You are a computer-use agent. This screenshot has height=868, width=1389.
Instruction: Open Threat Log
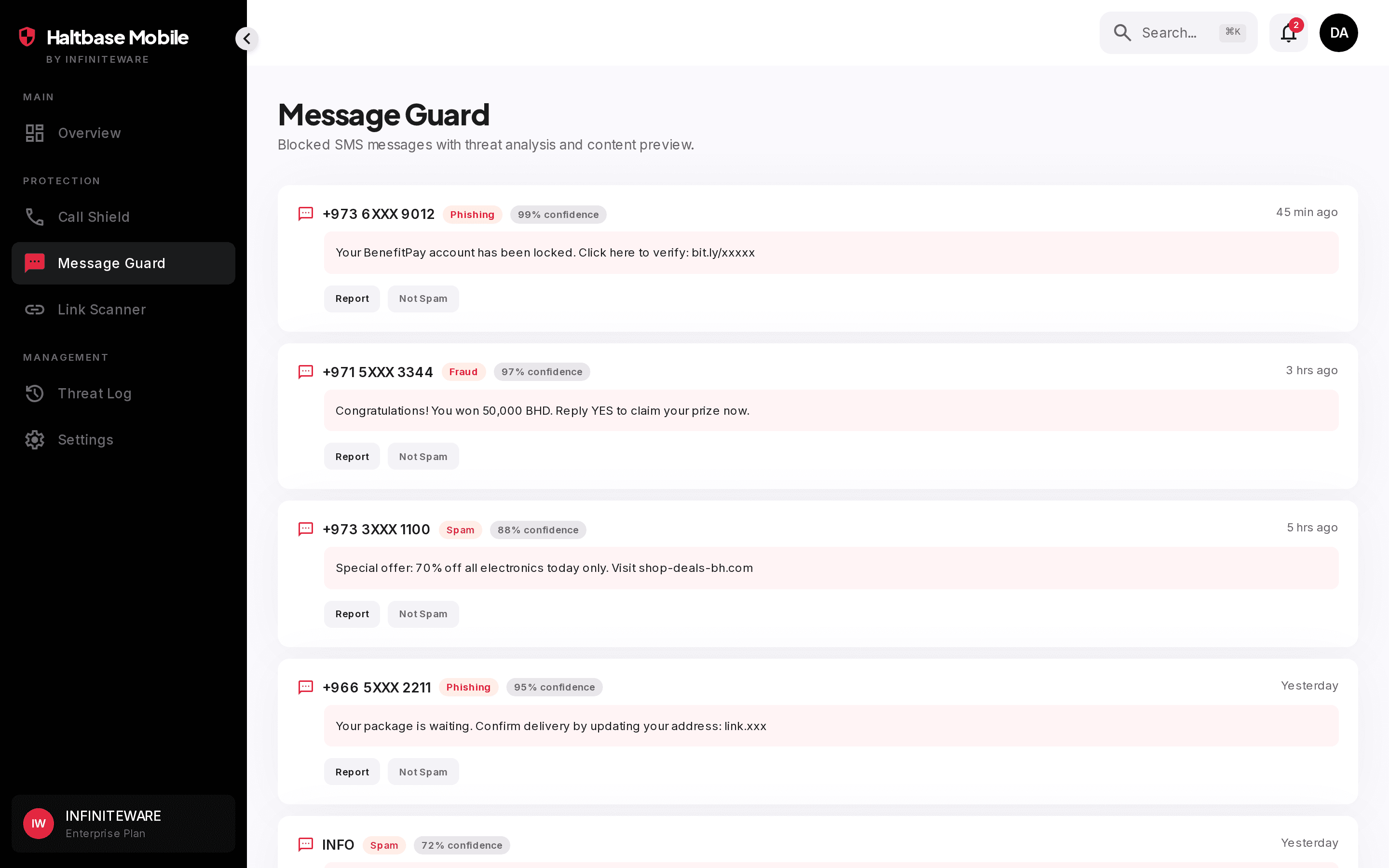(x=123, y=393)
